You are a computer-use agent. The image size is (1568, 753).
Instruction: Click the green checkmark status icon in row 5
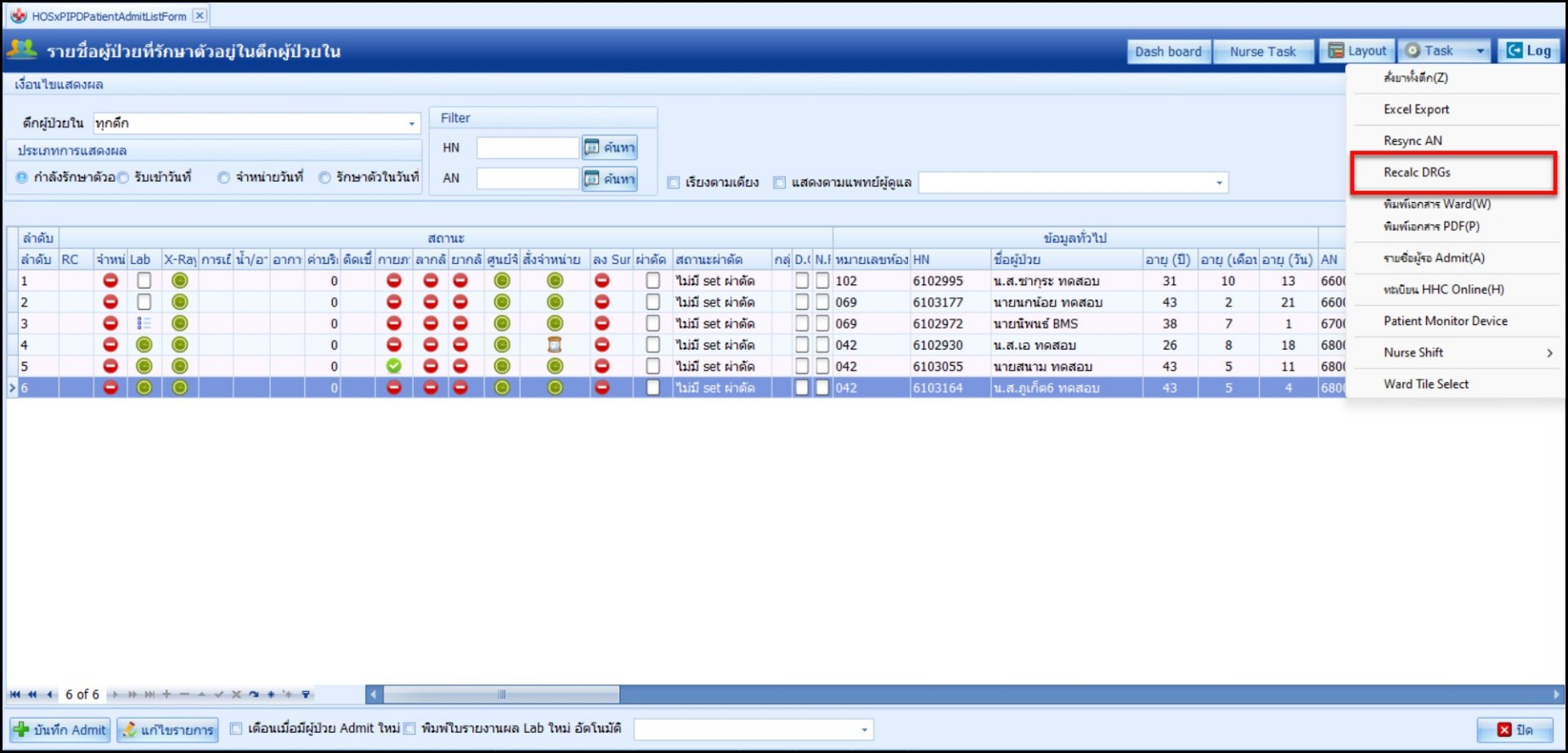tap(393, 366)
